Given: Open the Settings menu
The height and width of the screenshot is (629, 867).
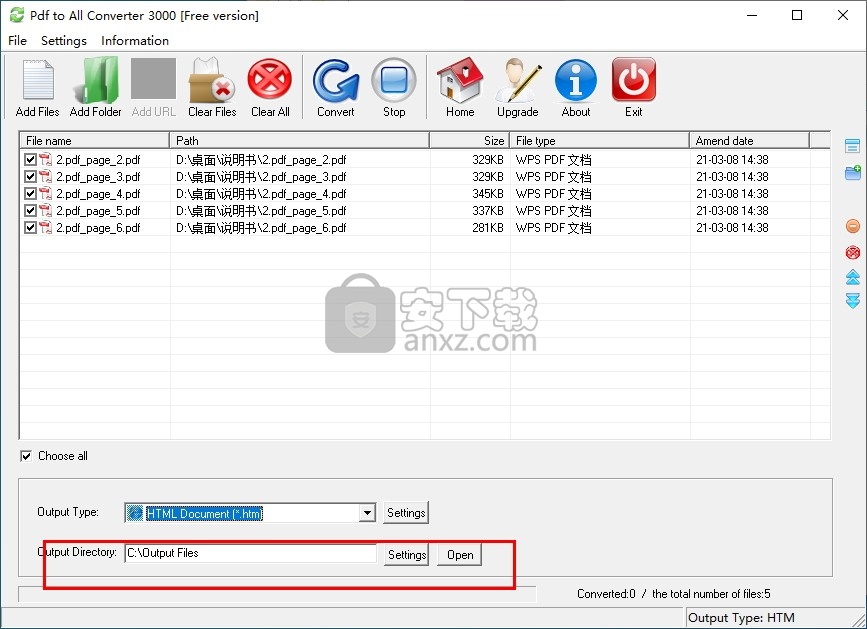Looking at the screenshot, I should coord(64,40).
